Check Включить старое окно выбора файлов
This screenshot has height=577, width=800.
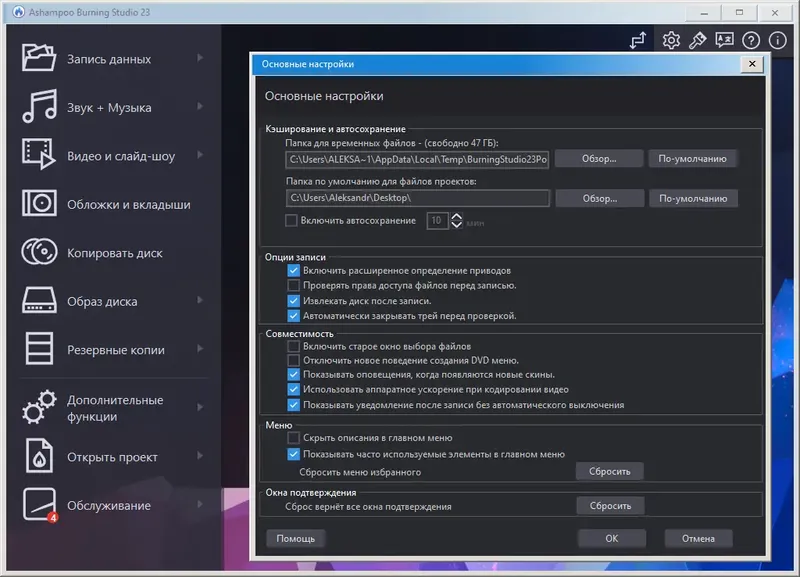(293, 346)
